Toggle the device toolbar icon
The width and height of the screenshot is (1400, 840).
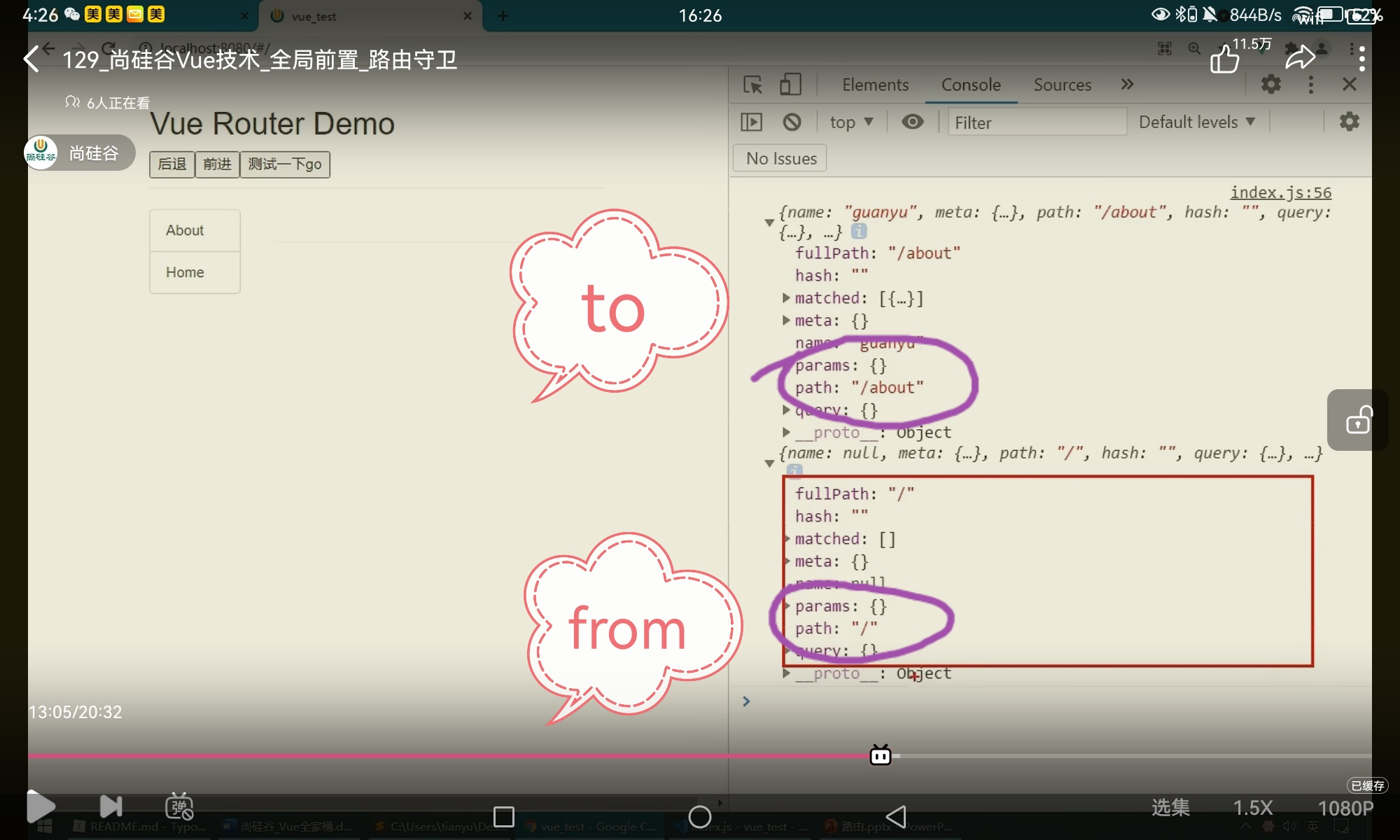[790, 85]
